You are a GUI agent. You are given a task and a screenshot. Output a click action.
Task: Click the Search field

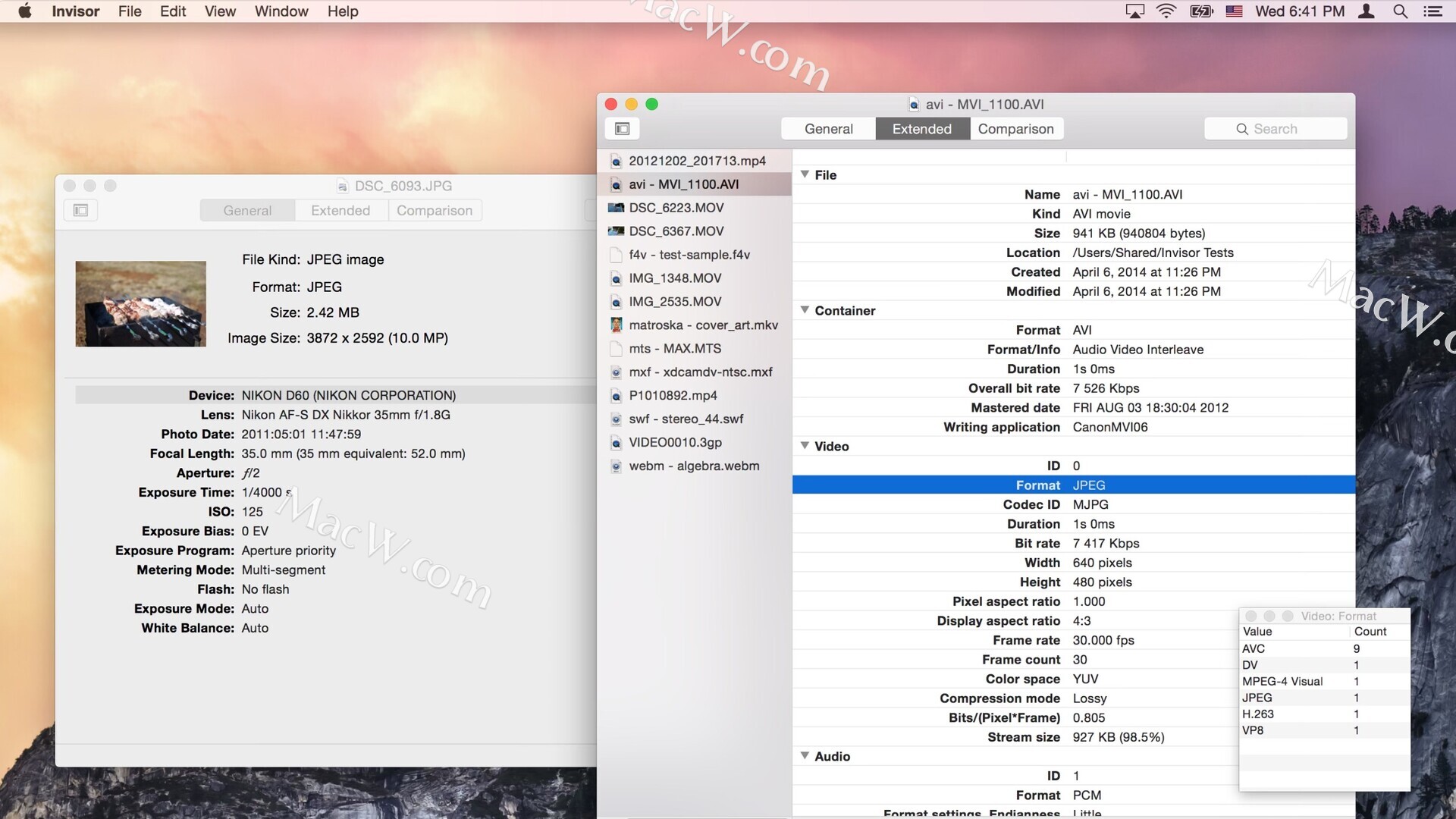coord(1276,129)
